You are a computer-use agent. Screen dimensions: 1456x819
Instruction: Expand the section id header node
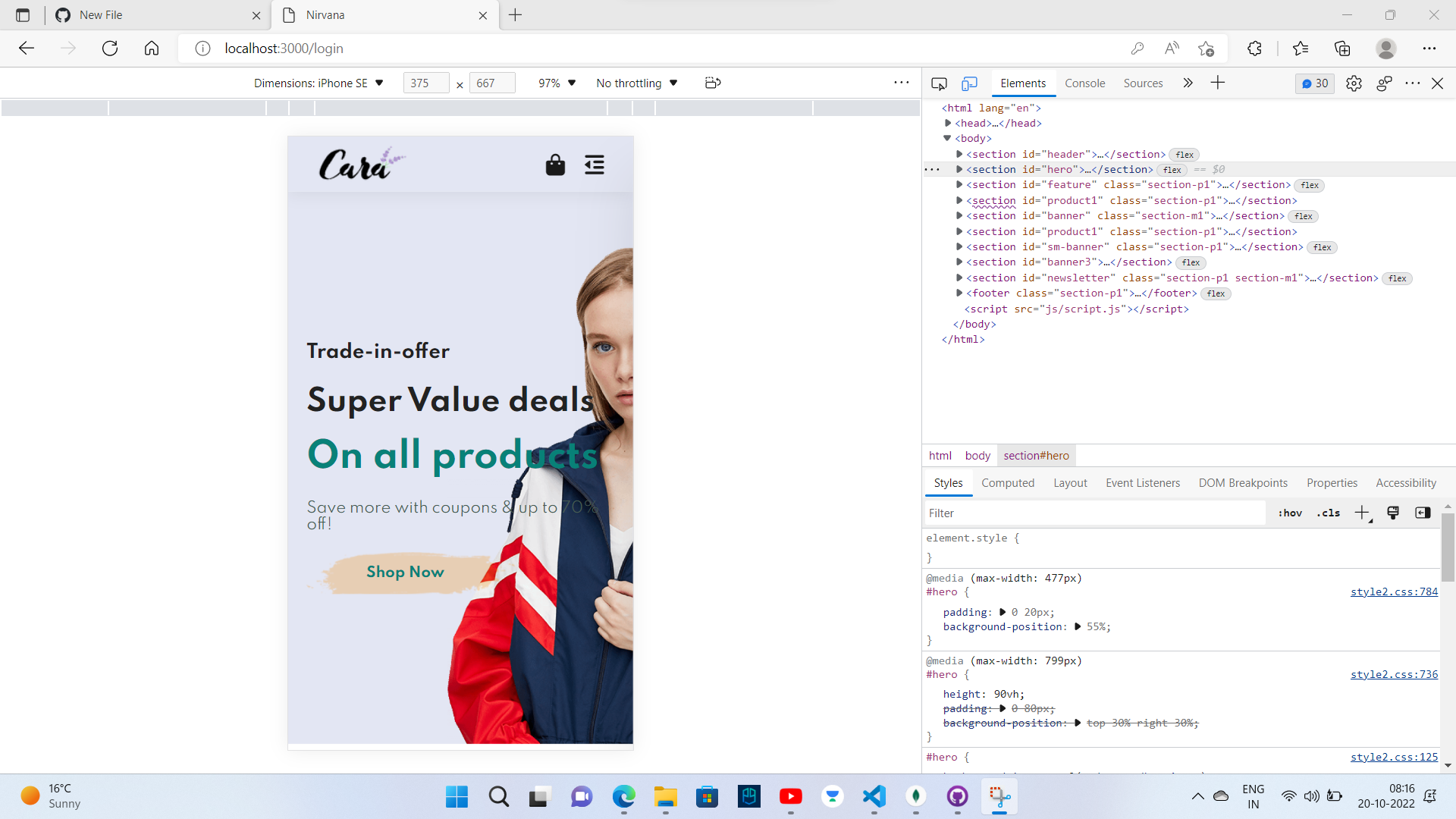click(959, 154)
